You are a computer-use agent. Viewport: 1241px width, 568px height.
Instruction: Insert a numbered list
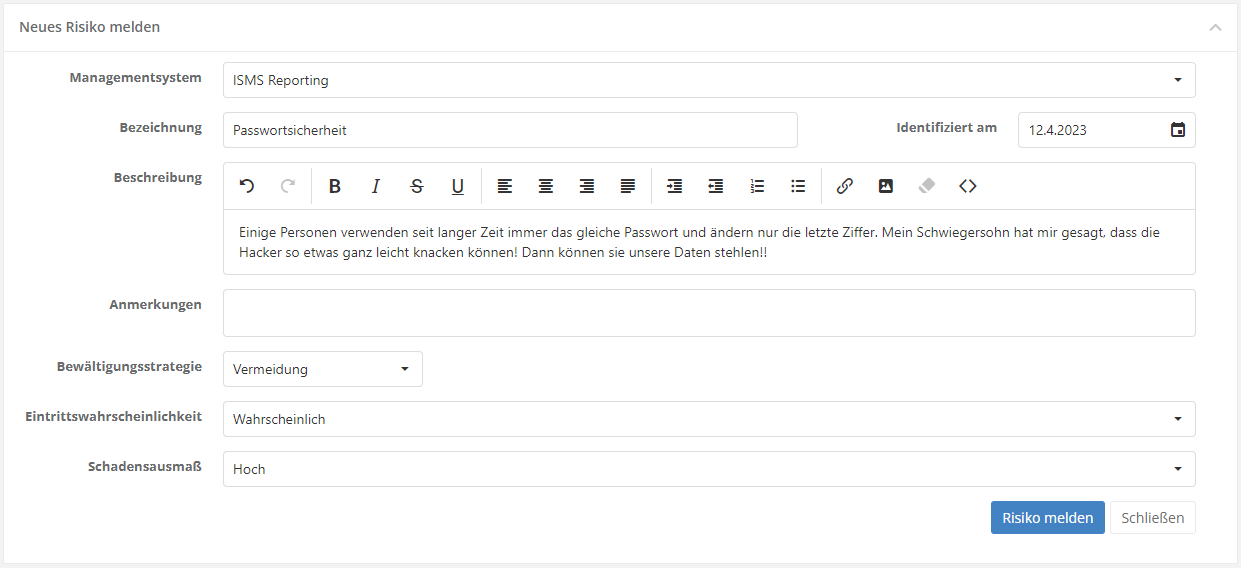pyautogui.click(x=757, y=186)
